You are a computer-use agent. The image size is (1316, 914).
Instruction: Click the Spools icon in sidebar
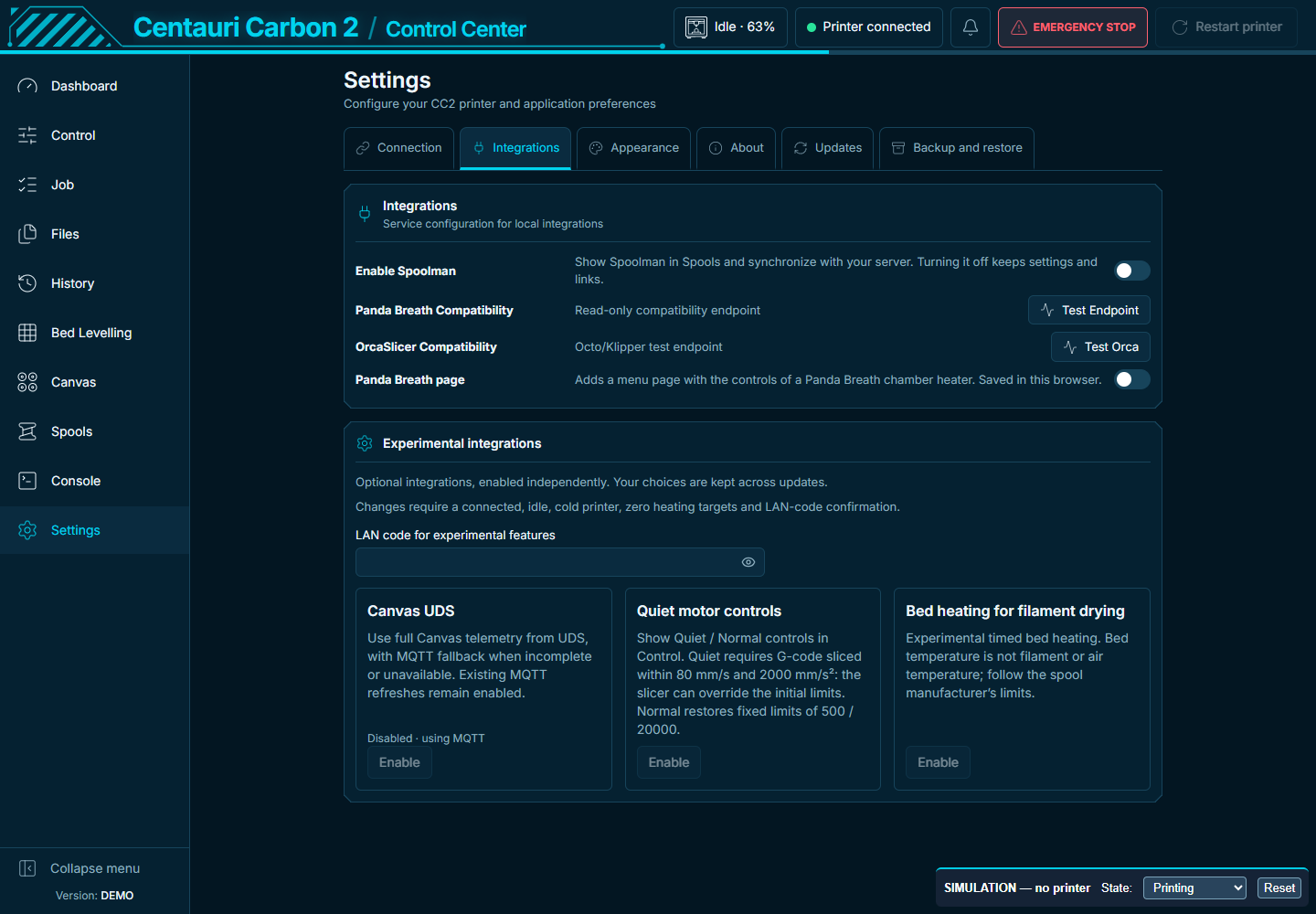pyautogui.click(x=27, y=431)
